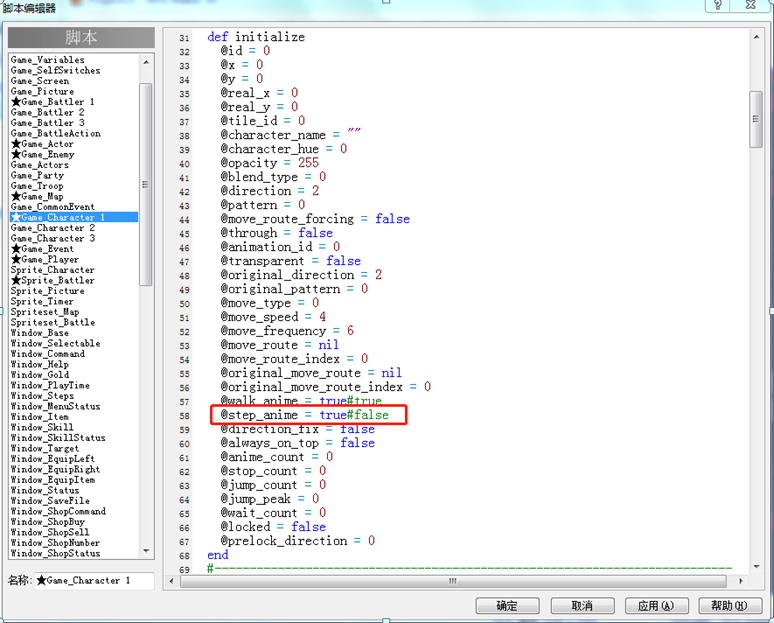This screenshot has width=774, height=623.
Task: Select Window_Gold script
Action: (x=40, y=375)
